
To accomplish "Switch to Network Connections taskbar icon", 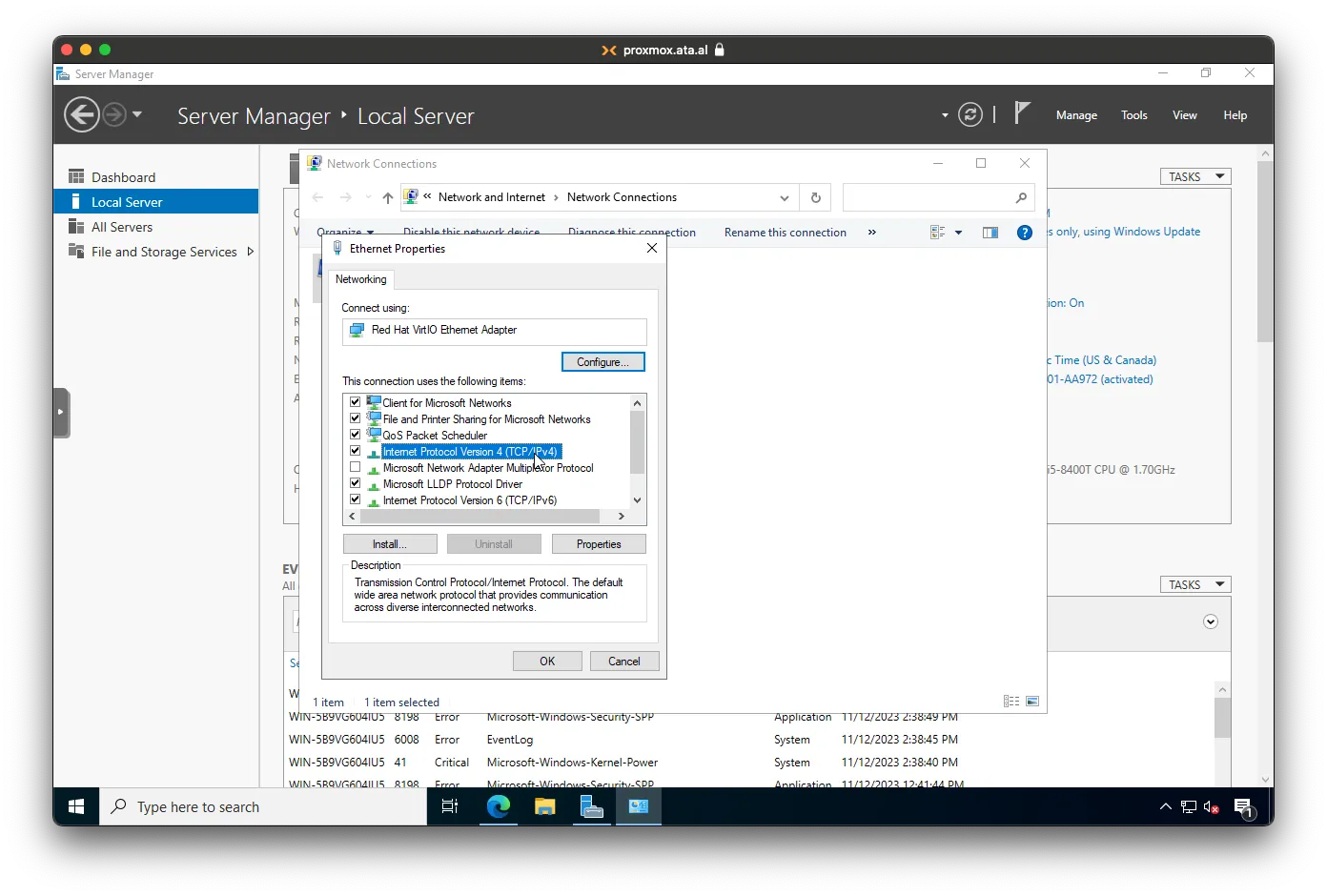I will 638,806.
